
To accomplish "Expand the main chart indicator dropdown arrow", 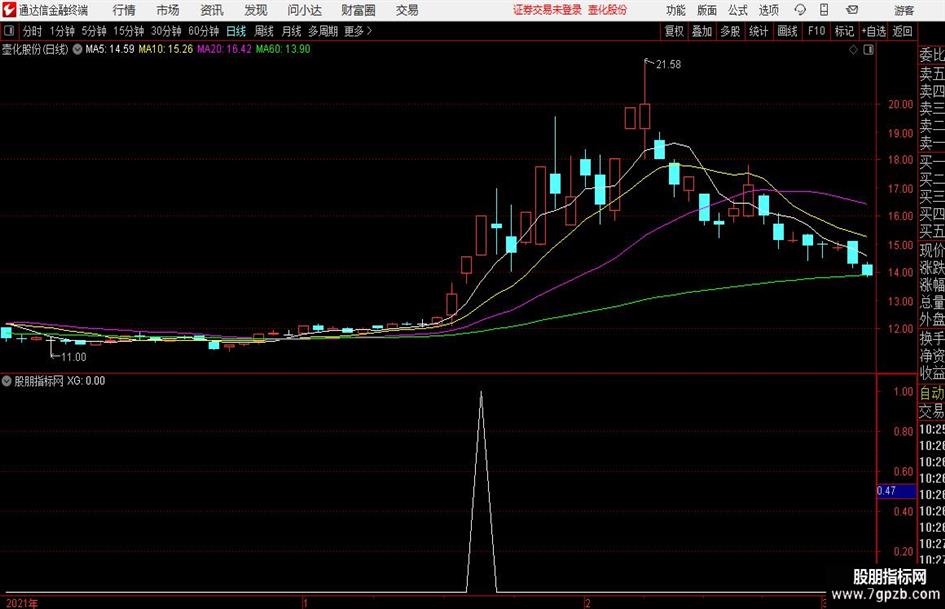I will (77, 49).
